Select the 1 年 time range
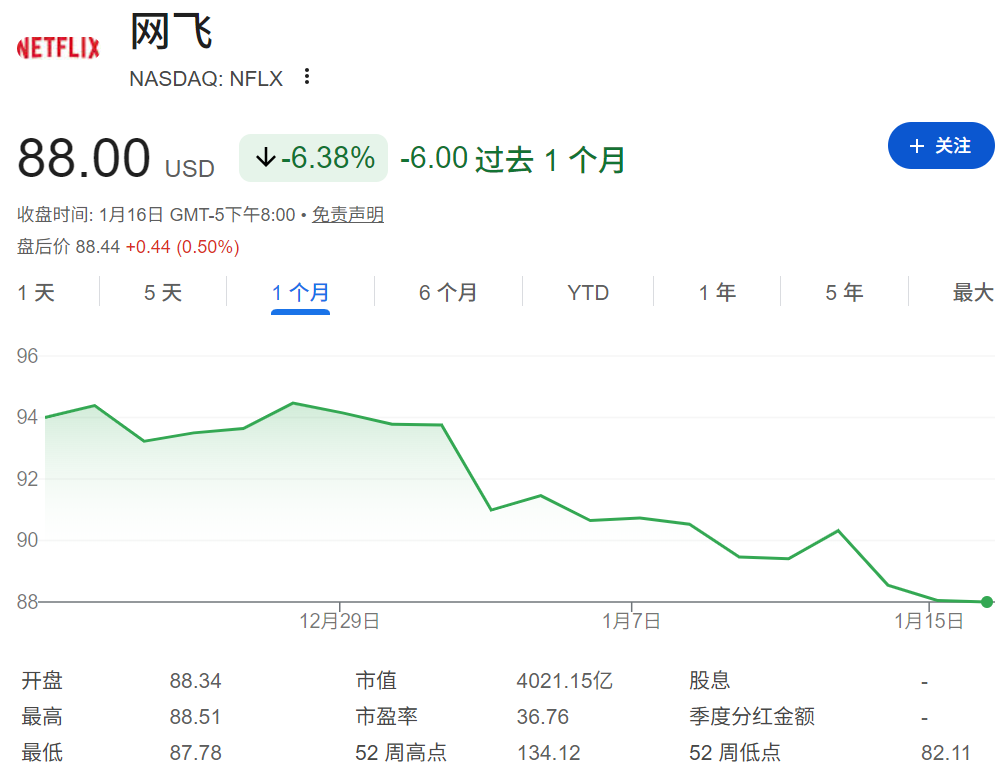Image resolution: width=1008 pixels, height=770 pixels. coord(716,292)
